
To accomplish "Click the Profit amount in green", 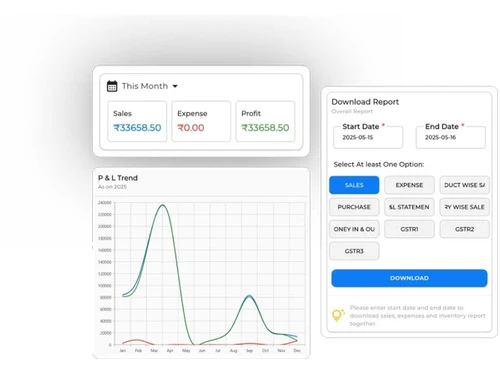I will (265, 128).
